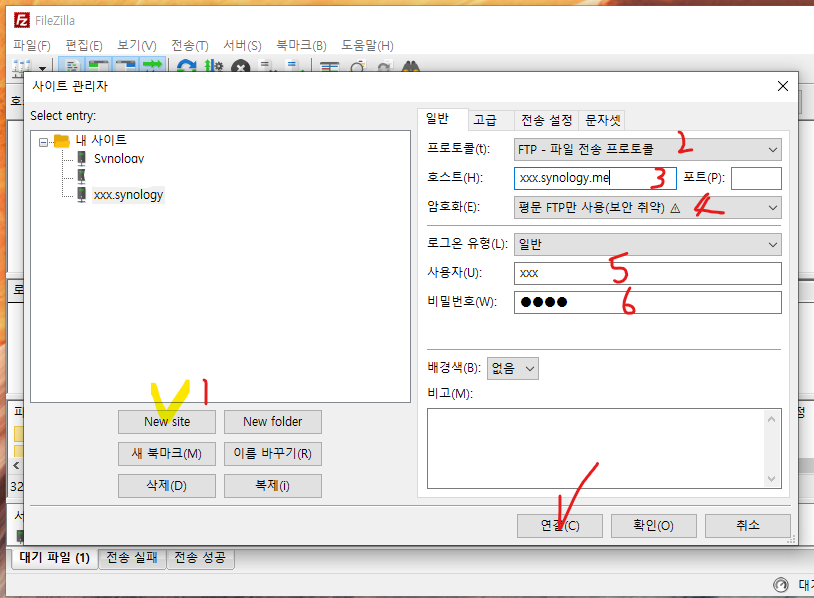Click the New site button
Viewport: 814px width, 598px height.
click(167, 422)
